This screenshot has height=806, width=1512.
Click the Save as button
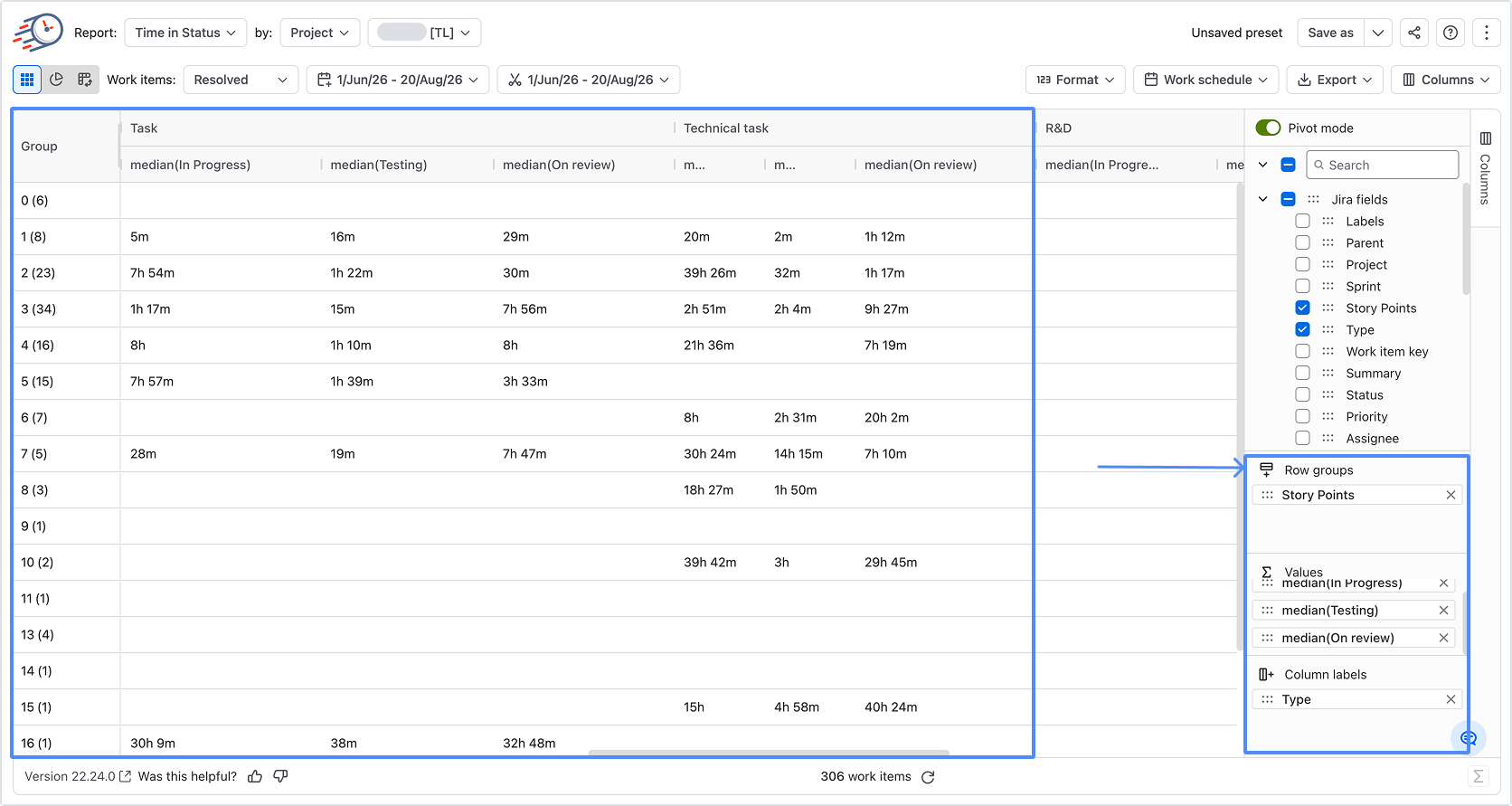(x=1330, y=33)
